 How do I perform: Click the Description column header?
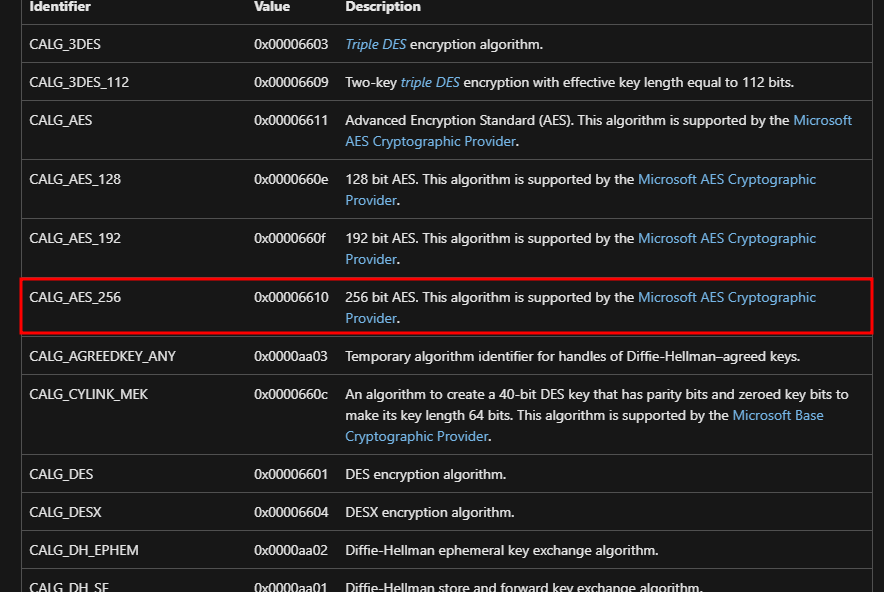tap(383, 7)
